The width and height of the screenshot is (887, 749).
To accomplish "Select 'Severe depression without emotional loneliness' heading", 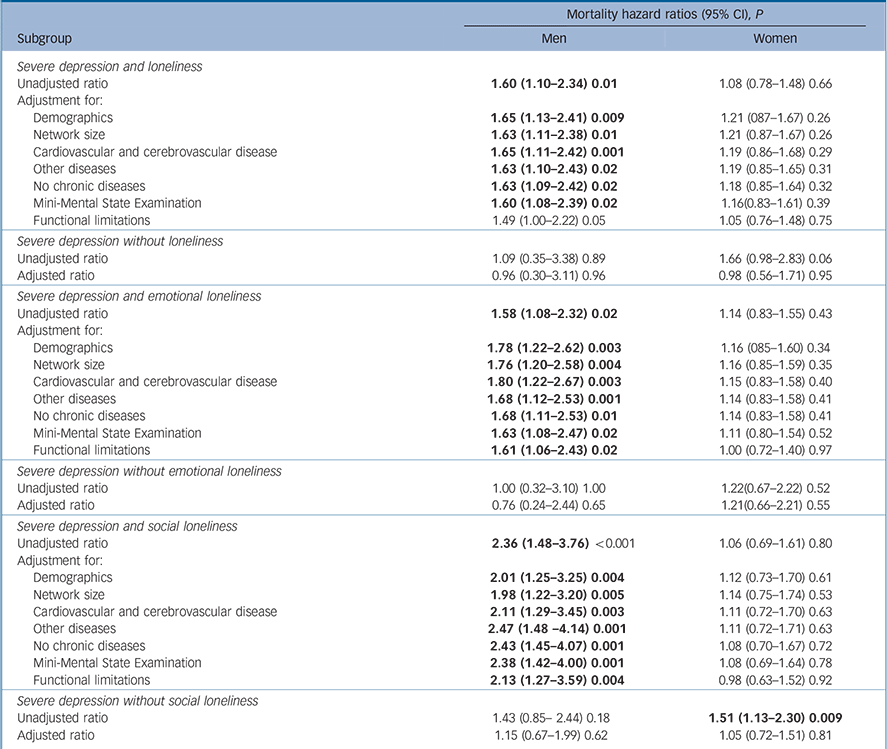I will (149, 470).
